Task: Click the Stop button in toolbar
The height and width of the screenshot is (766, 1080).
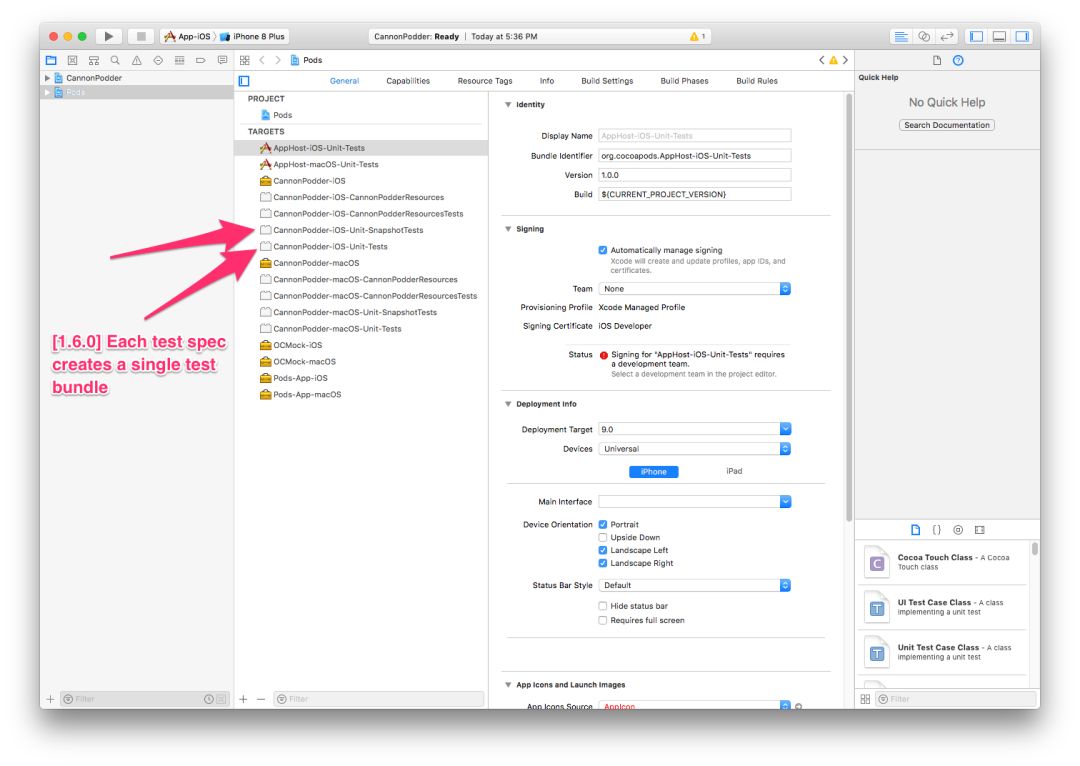Action: 141,37
